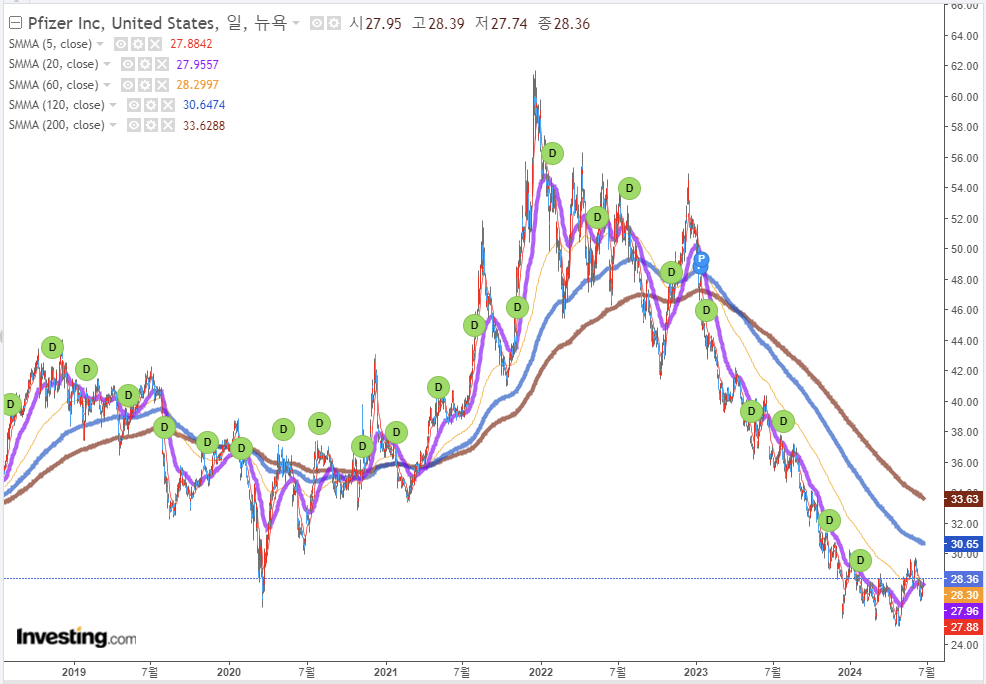Viewport: 986px width, 684px height.
Task: Click the SMMA (20, close) label
Action: [x=53, y=64]
